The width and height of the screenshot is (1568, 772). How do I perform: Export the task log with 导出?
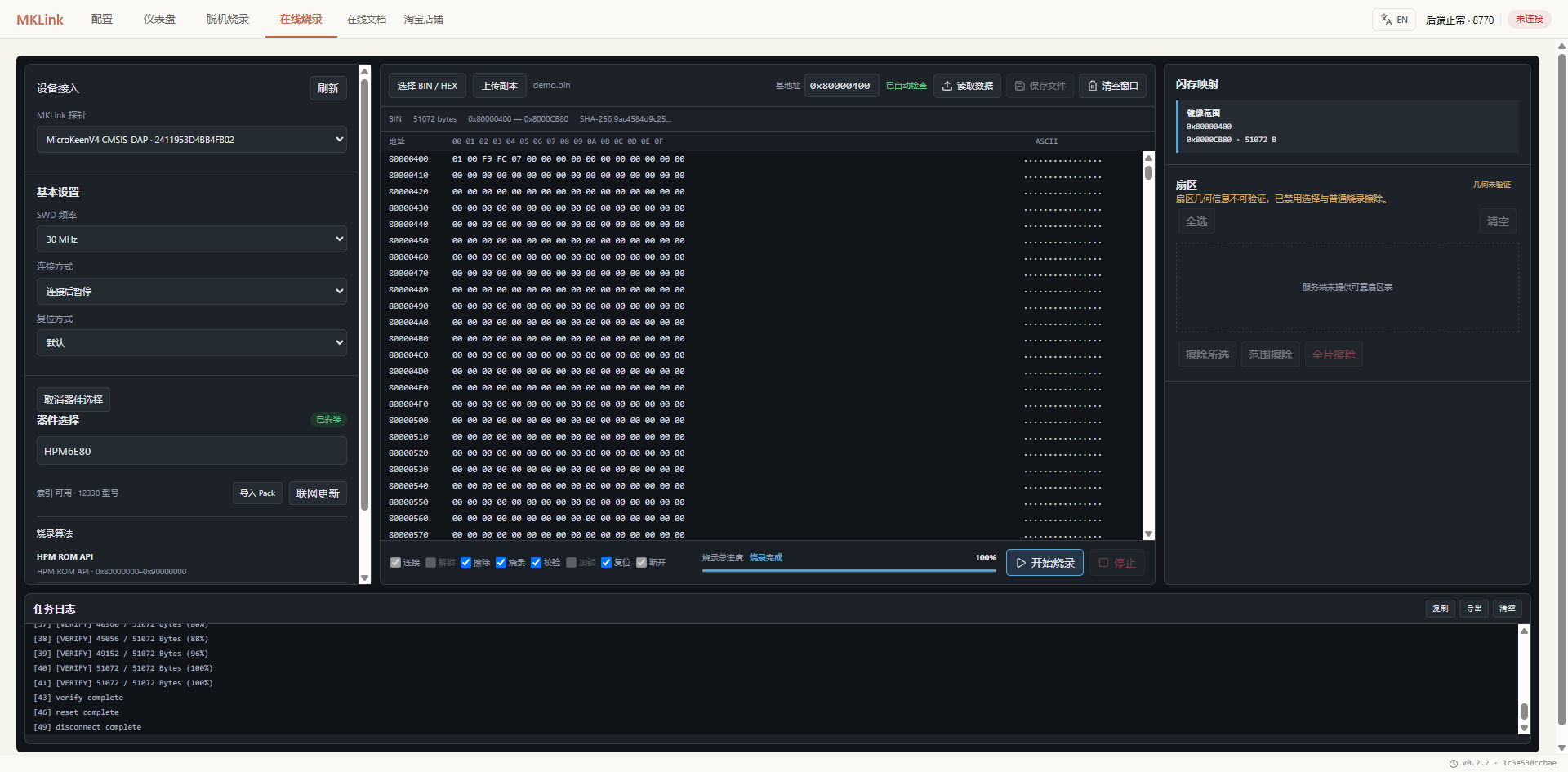click(1474, 609)
